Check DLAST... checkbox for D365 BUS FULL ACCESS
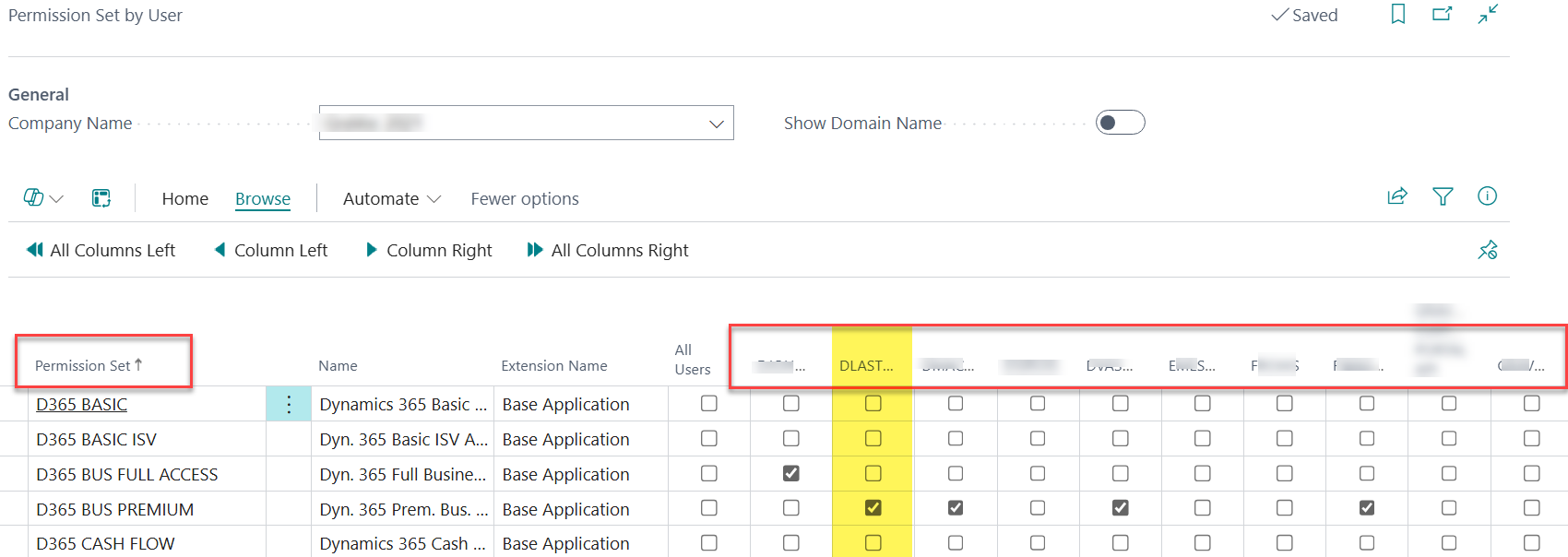 [x=873, y=473]
